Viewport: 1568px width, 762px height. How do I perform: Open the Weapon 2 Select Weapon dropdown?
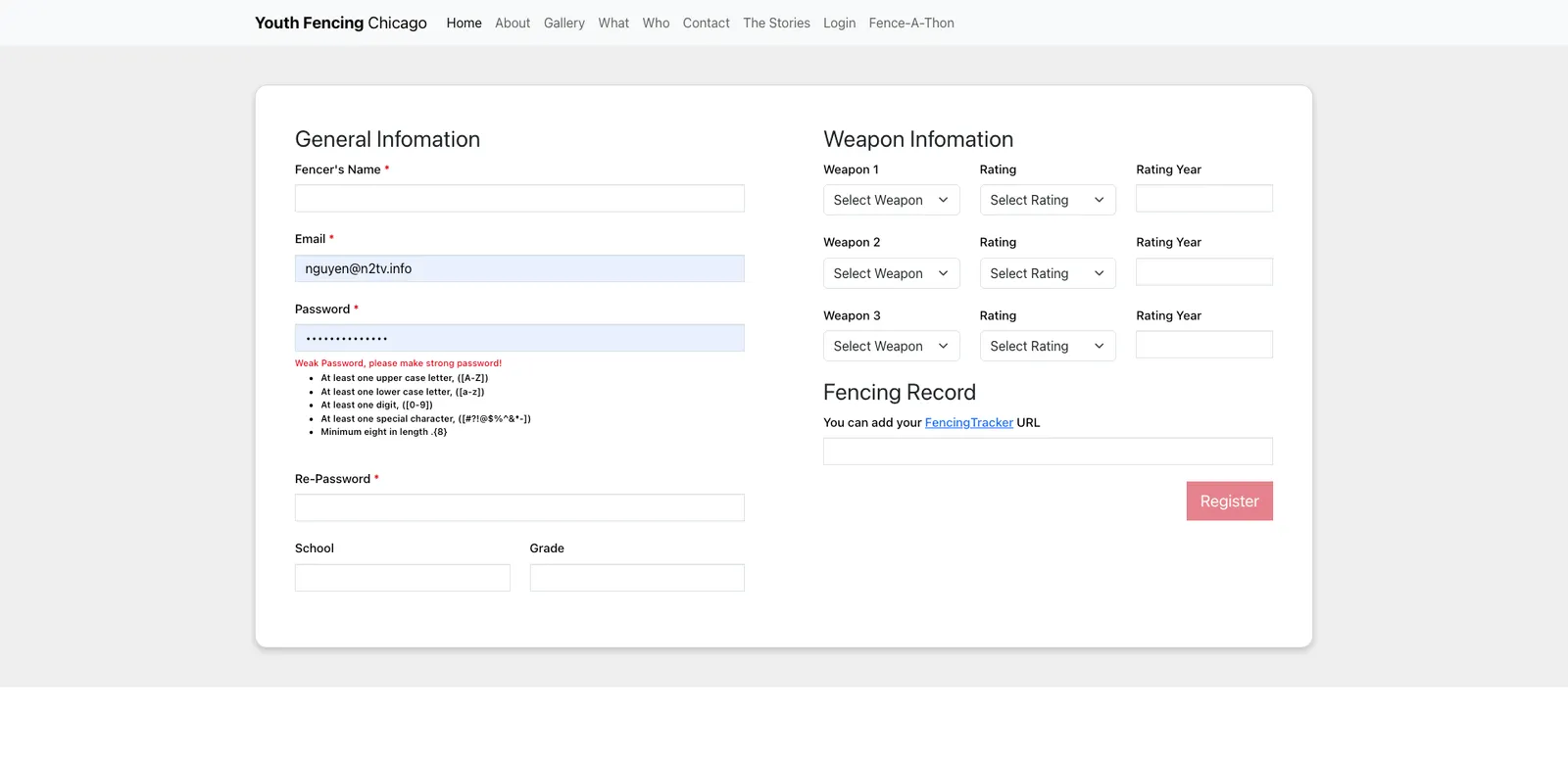tap(891, 273)
